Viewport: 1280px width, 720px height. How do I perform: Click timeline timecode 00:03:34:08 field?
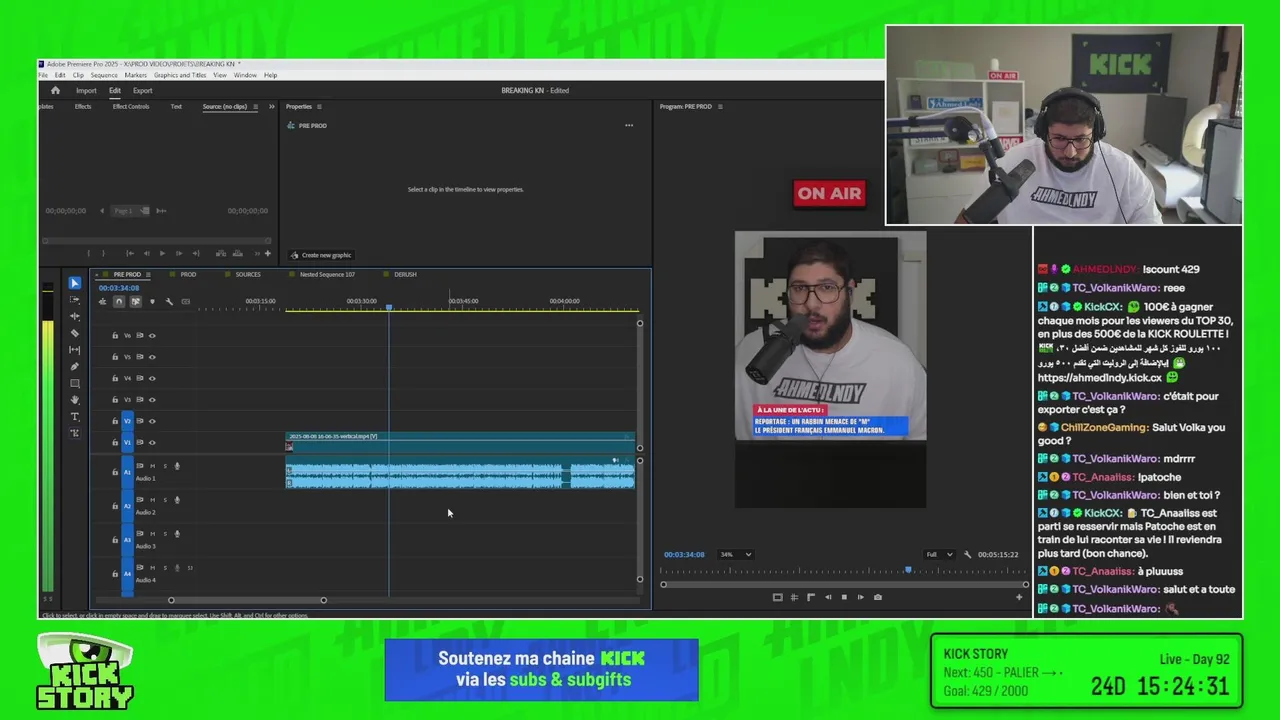121,288
